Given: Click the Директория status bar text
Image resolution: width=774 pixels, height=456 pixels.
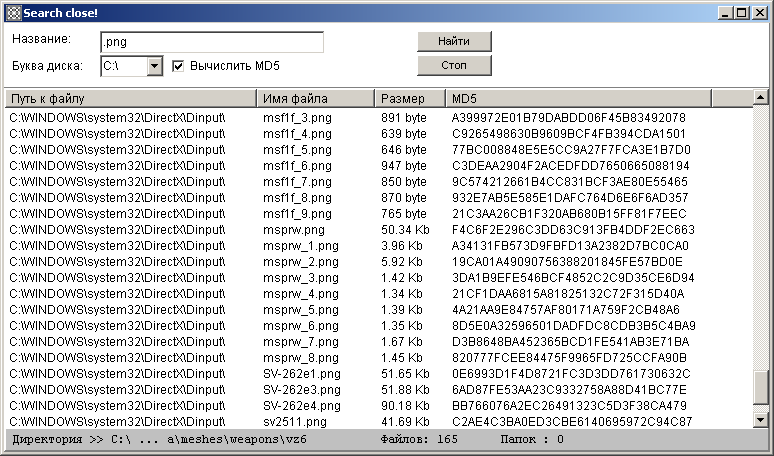Looking at the screenshot, I should 159,439.
